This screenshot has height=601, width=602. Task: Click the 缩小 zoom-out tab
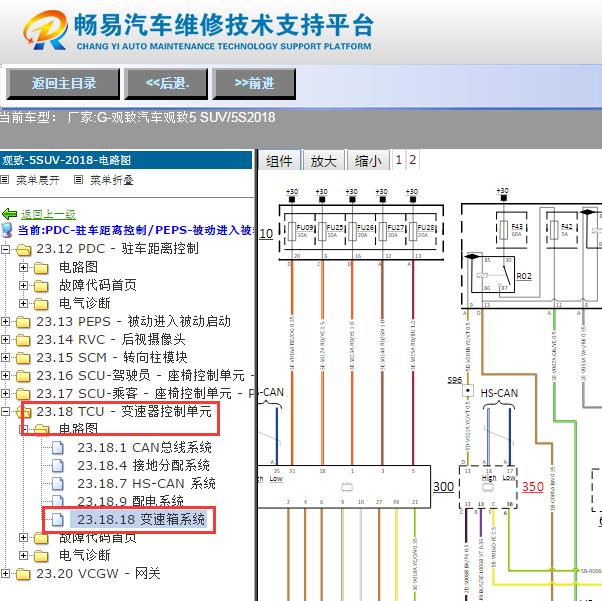pos(368,161)
